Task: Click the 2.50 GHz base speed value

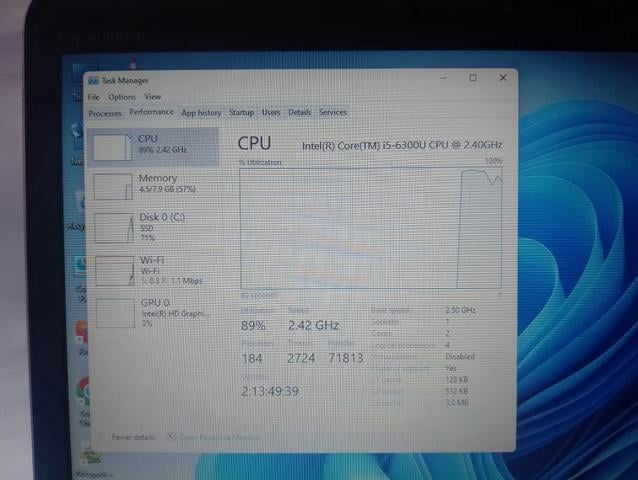Action: (x=460, y=310)
